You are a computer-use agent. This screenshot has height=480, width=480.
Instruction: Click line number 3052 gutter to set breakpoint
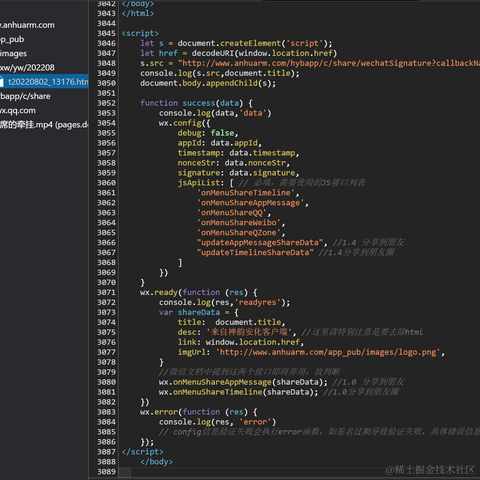pos(106,103)
